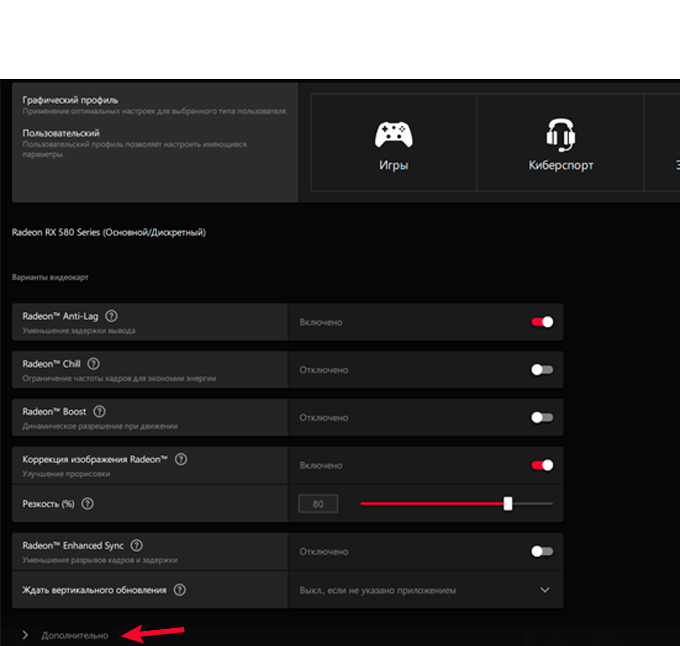Select the Киберспорт profile card
The width and height of the screenshot is (680, 646).
tap(560, 142)
